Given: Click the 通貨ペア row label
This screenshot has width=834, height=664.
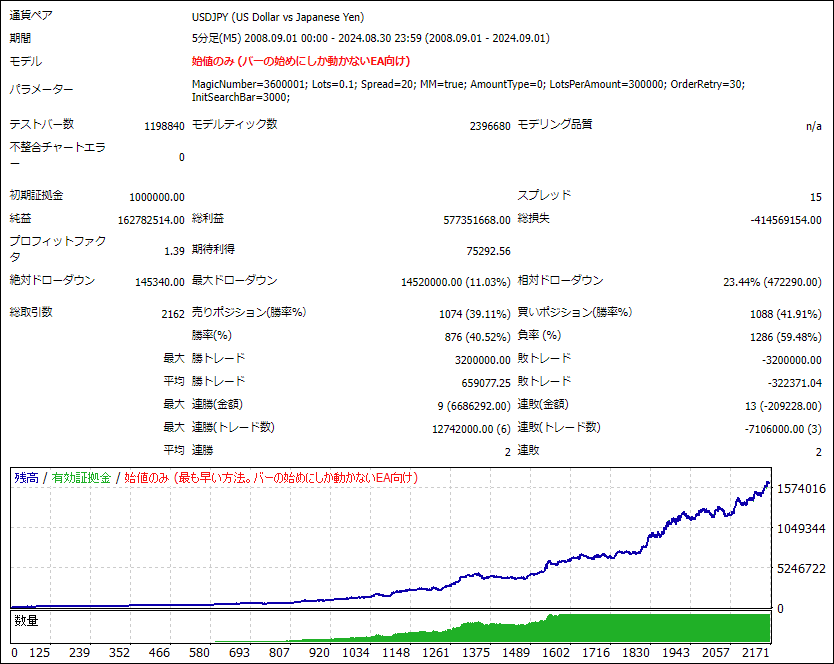Looking at the screenshot, I should [31, 15].
